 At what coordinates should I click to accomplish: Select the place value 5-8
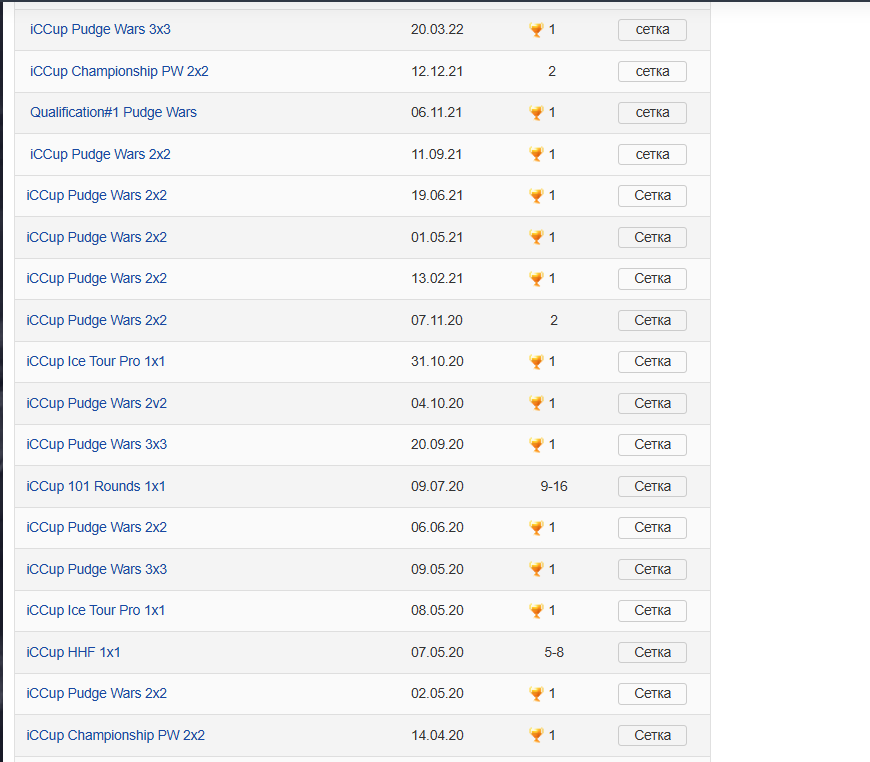click(554, 652)
